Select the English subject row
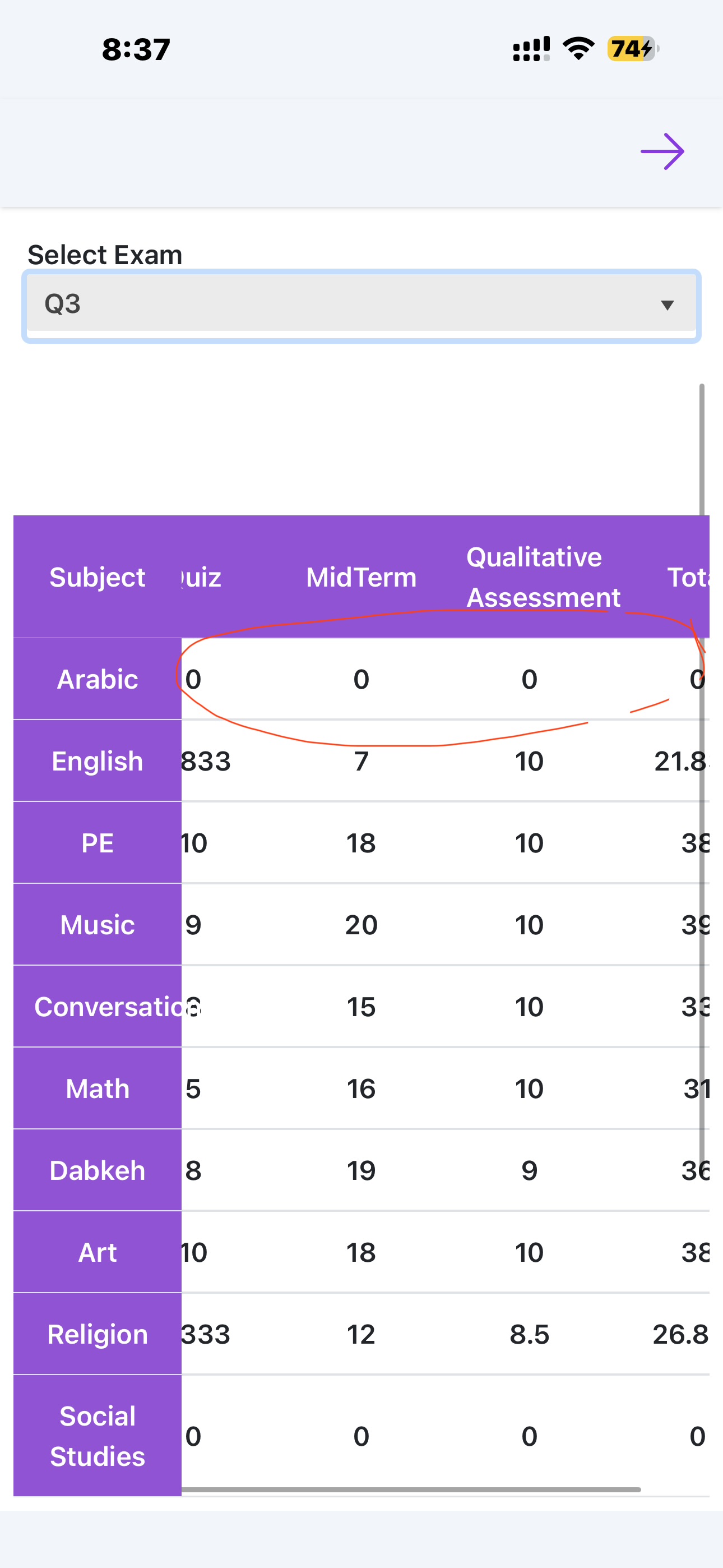The width and height of the screenshot is (723, 1568). point(98,761)
